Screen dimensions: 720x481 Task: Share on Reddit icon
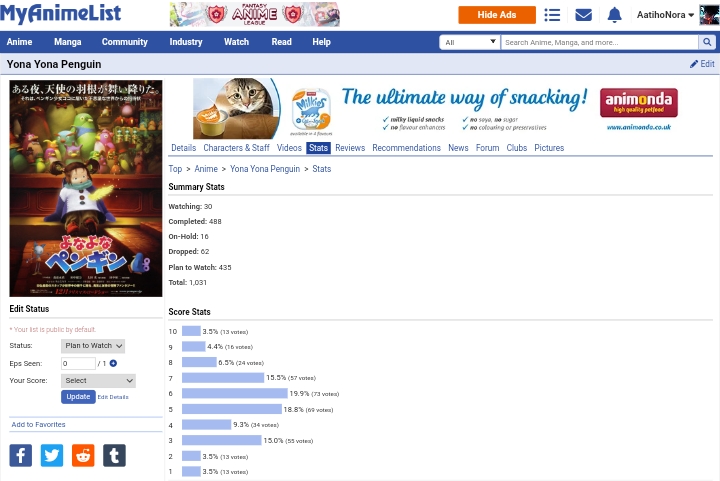(83, 455)
